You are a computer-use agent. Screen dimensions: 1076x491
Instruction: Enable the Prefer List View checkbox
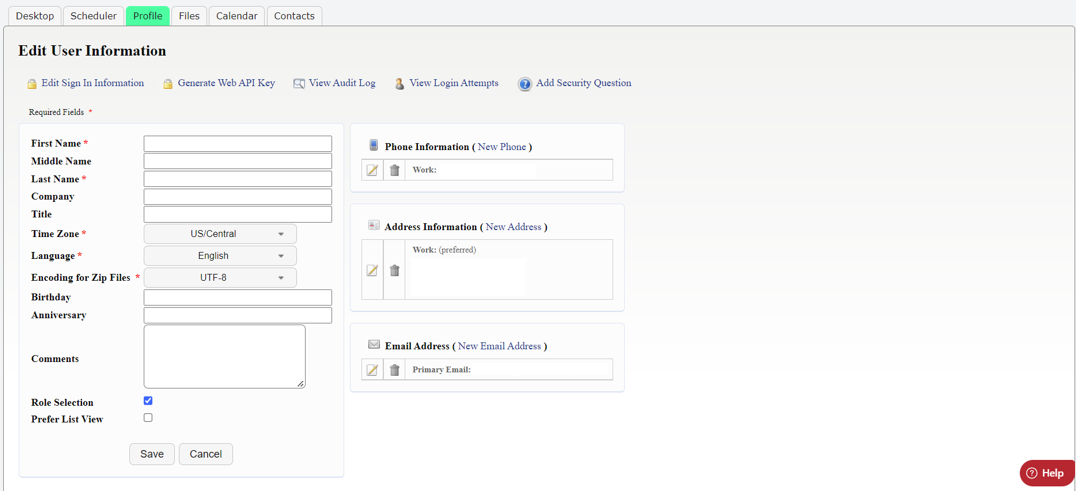pos(148,417)
